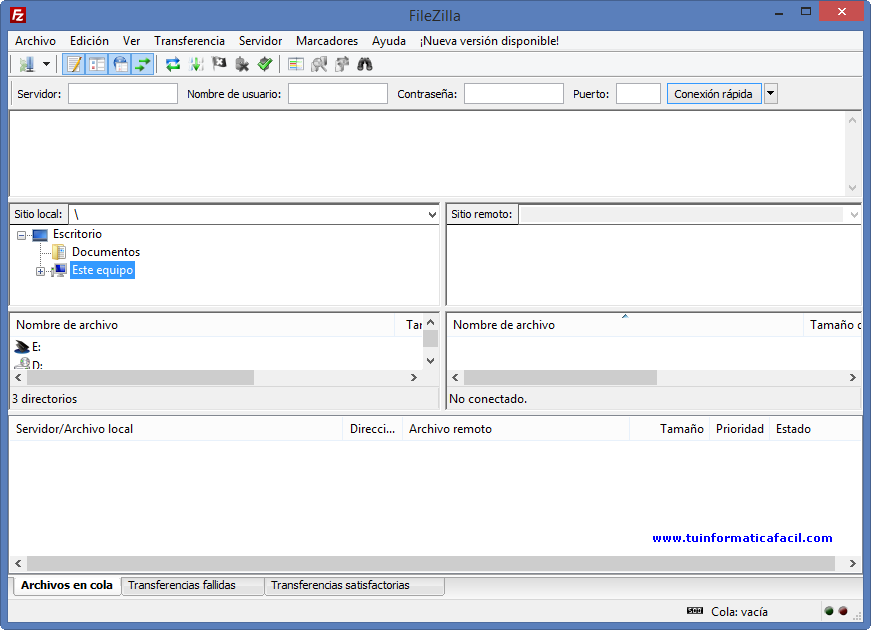This screenshot has width=871, height=630.
Task: Collapse the Escritorio tree node
Action: (21, 236)
